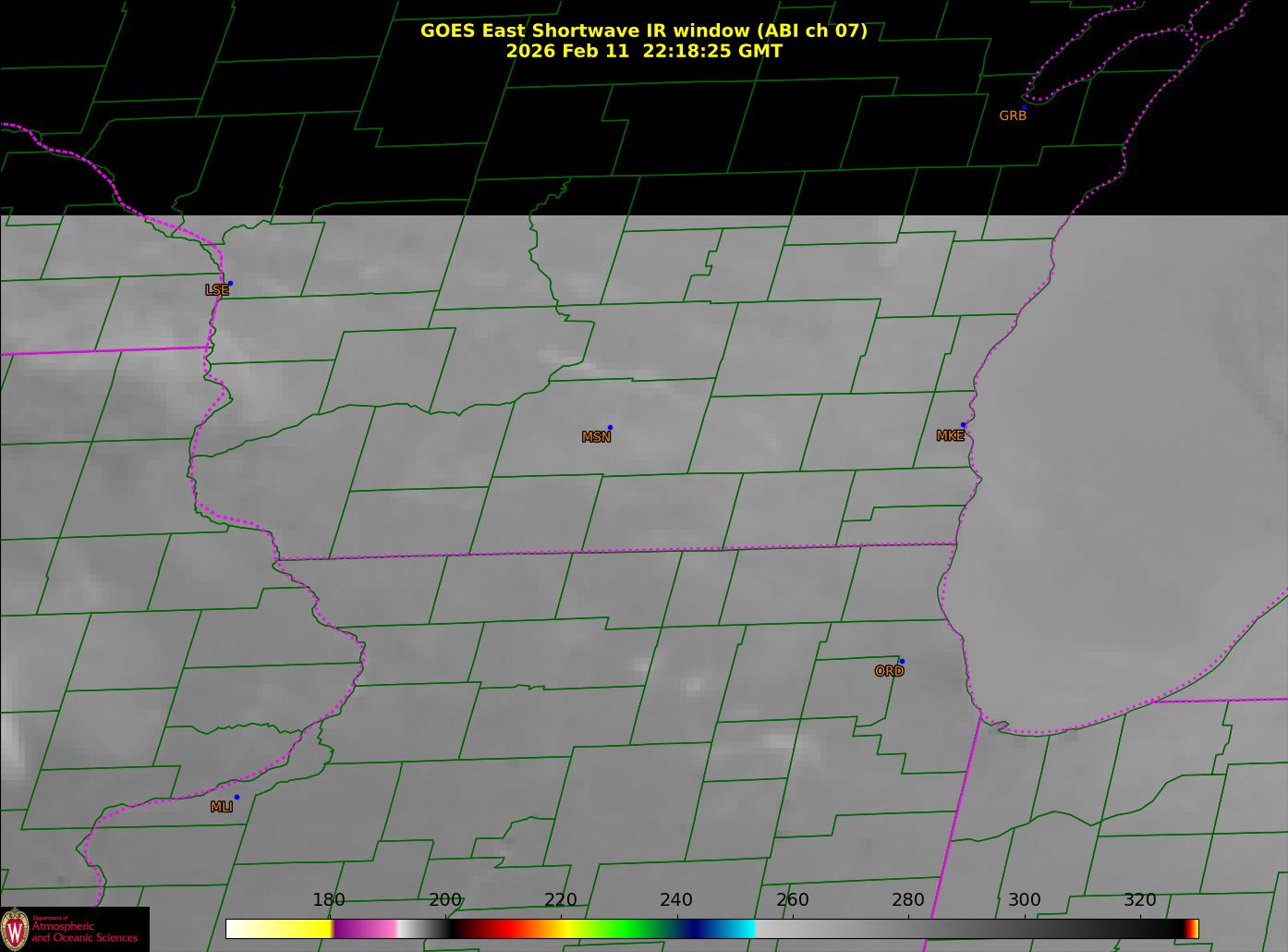The height and width of the screenshot is (952, 1288).
Task: Select the MSN station label
Action: point(596,437)
